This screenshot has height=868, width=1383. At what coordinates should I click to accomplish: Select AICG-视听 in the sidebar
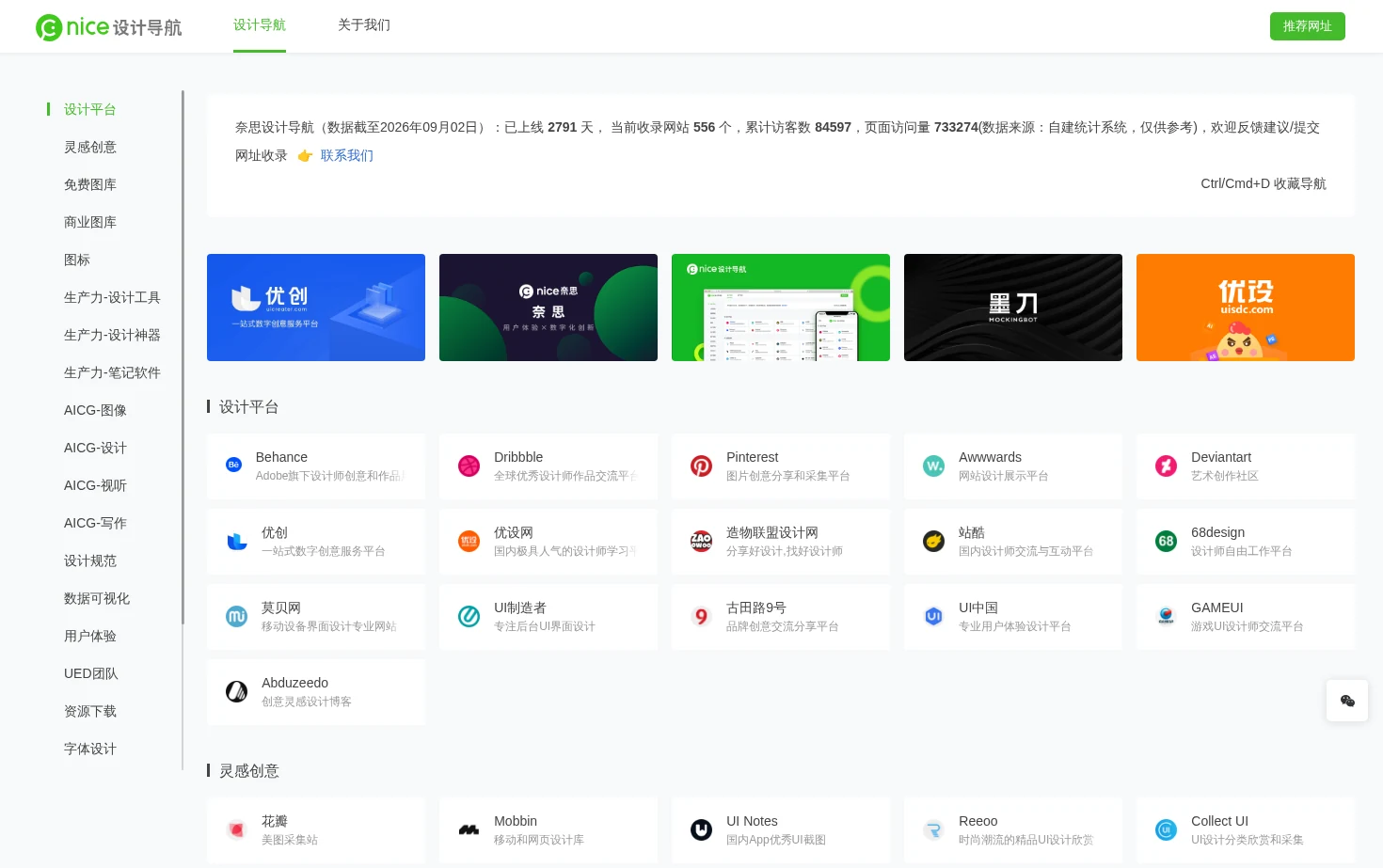[95, 485]
